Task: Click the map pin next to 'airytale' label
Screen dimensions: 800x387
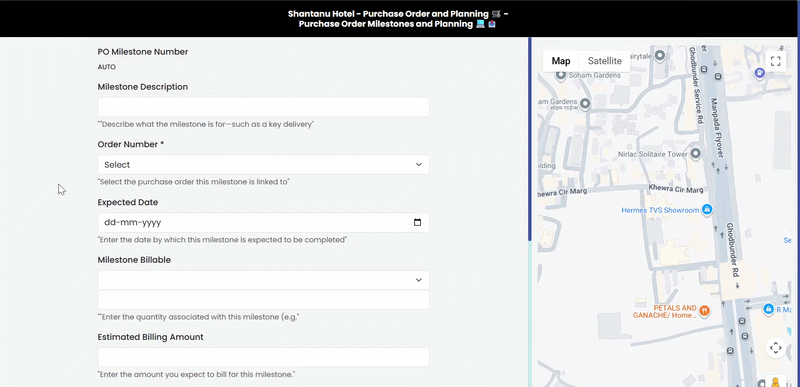Action: [660, 55]
